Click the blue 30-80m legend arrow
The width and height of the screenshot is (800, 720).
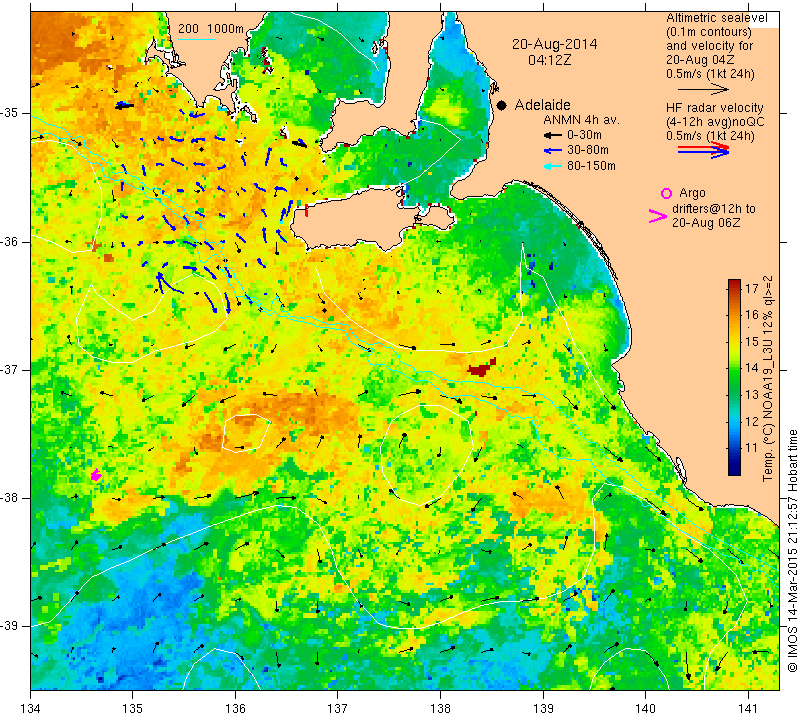[552, 151]
